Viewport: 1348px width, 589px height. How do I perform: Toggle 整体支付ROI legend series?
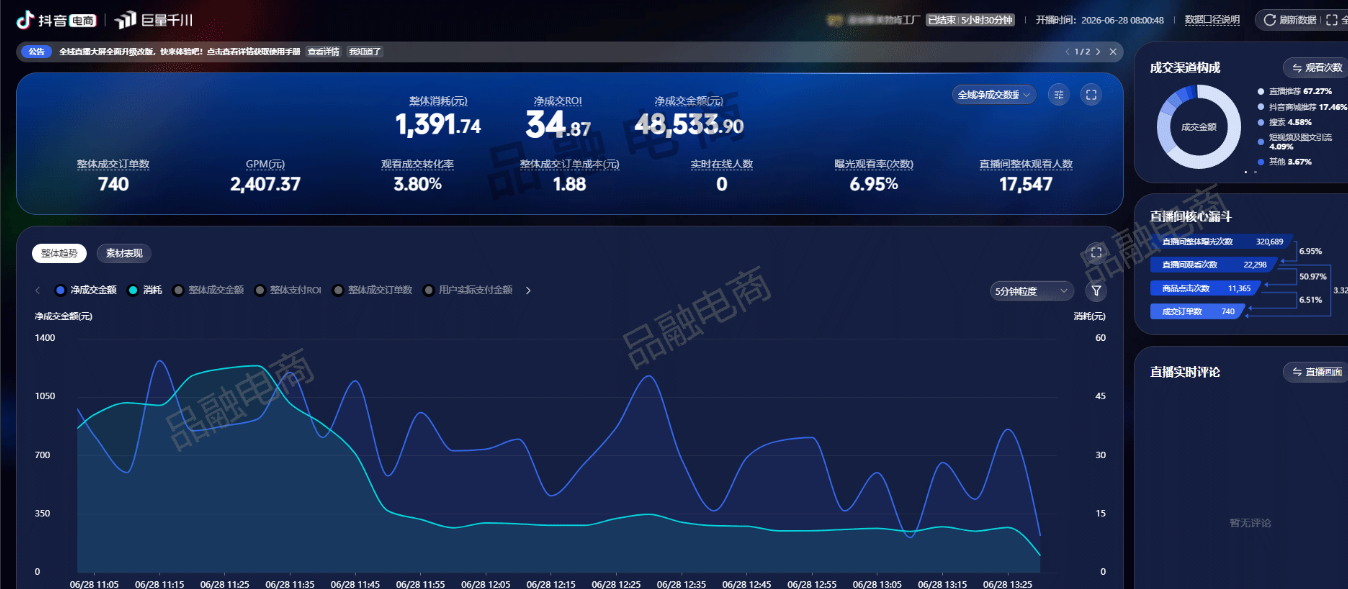pyautogui.click(x=288, y=290)
